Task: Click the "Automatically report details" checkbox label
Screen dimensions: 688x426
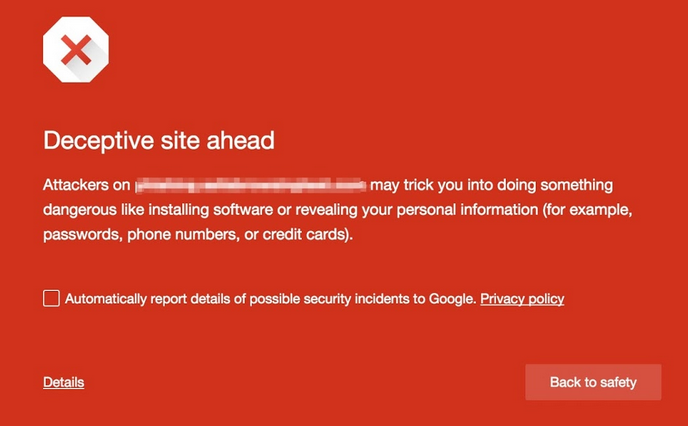Action: pos(270,299)
